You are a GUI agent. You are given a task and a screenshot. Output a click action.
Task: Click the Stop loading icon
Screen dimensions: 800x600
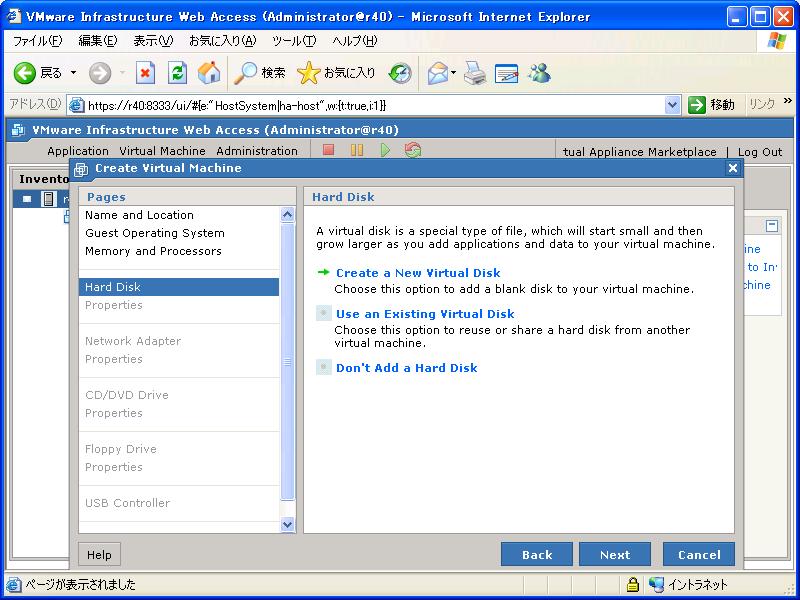pyautogui.click(x=145, y=73)
